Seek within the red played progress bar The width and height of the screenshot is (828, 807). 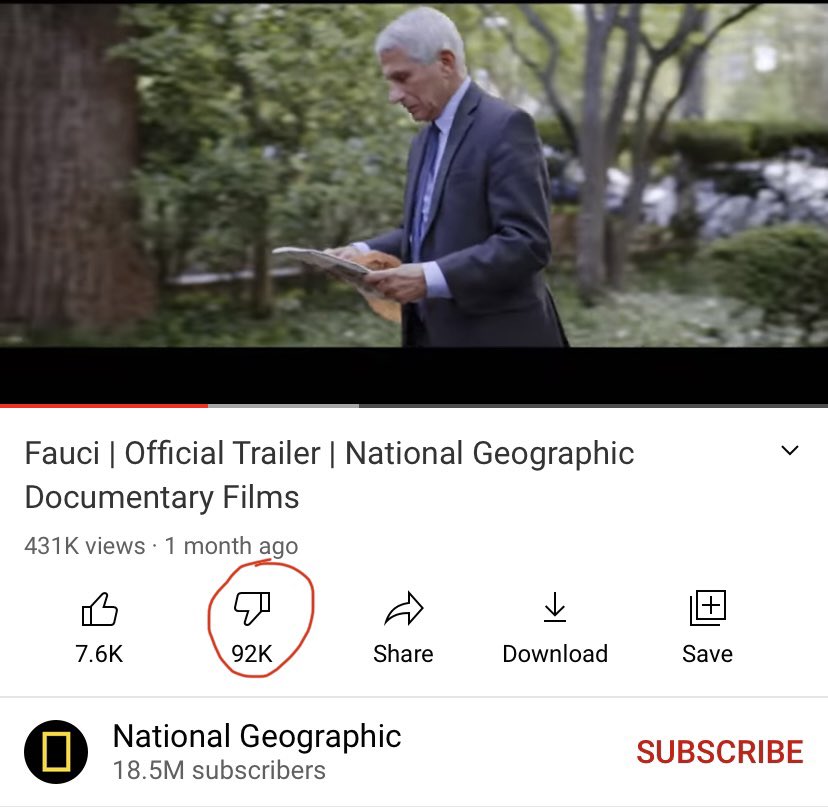(104, 406)
